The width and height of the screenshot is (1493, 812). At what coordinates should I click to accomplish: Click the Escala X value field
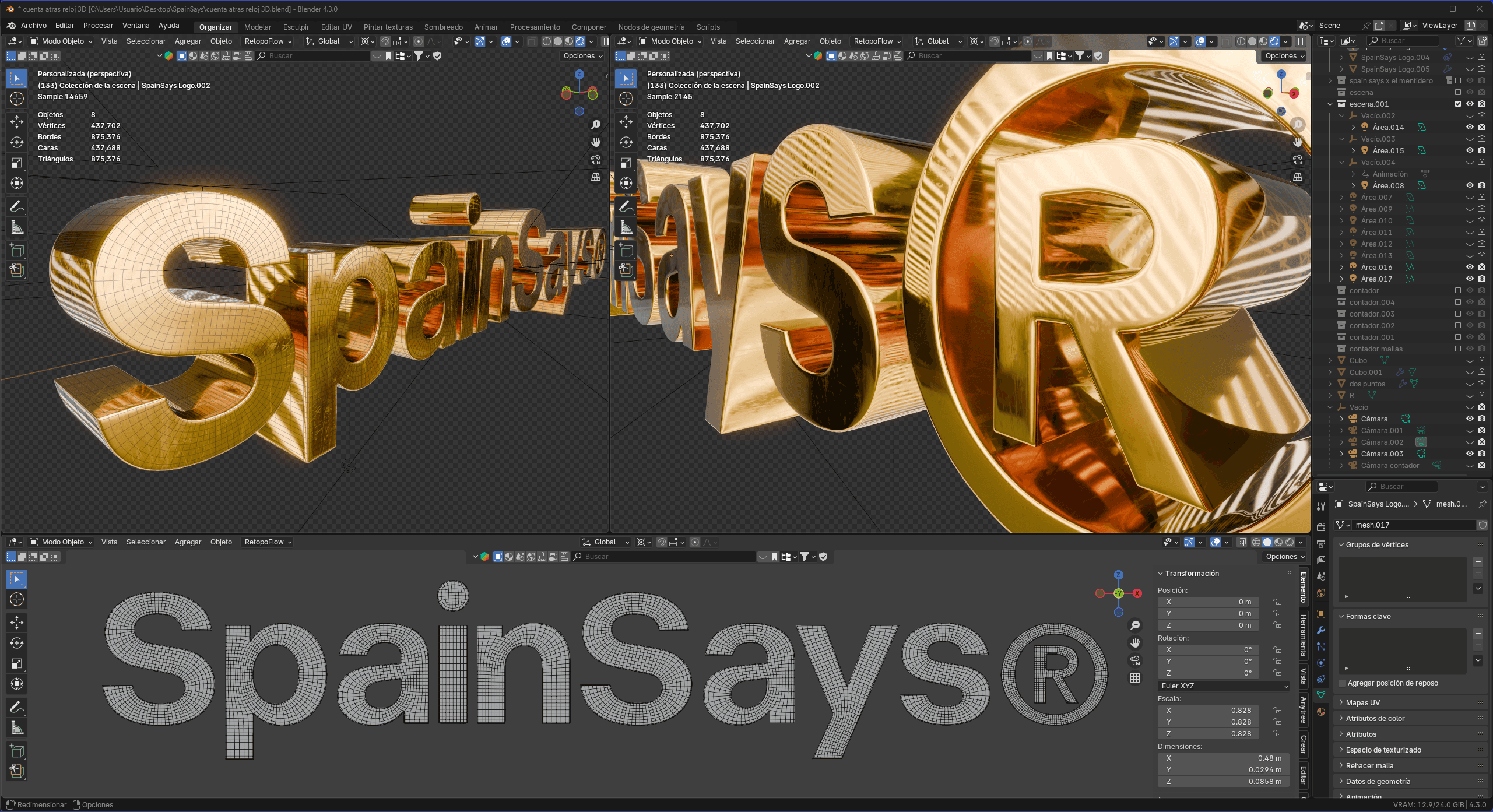tap(1208, 710)
